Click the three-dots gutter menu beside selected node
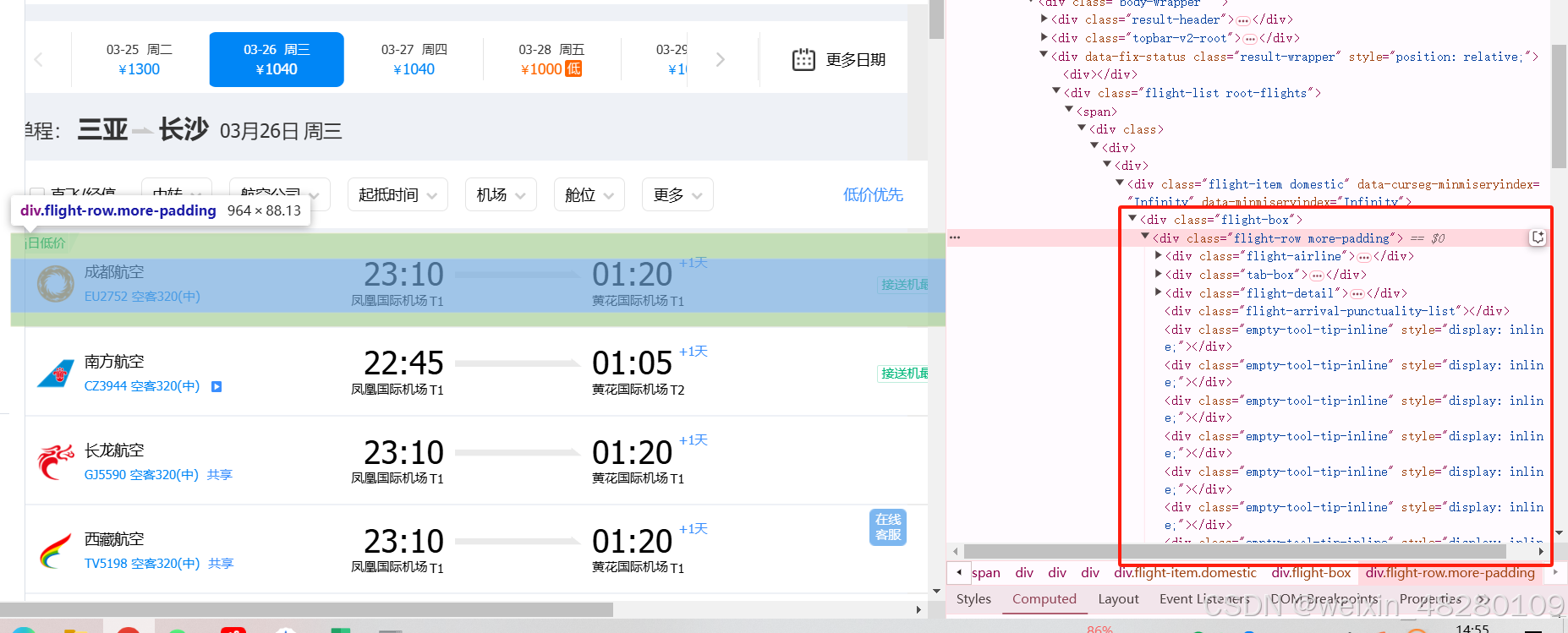The image size is (1568, 633). 955,237
